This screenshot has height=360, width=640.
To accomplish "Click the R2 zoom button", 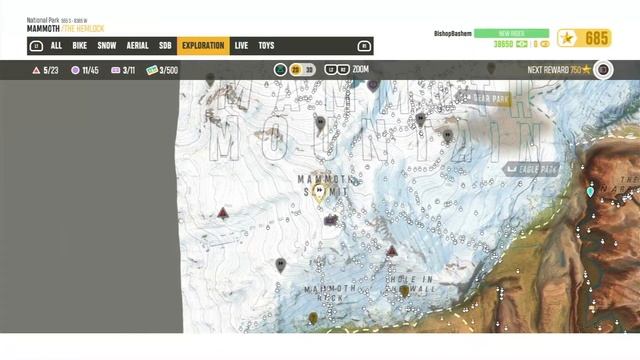I will 343,70.
